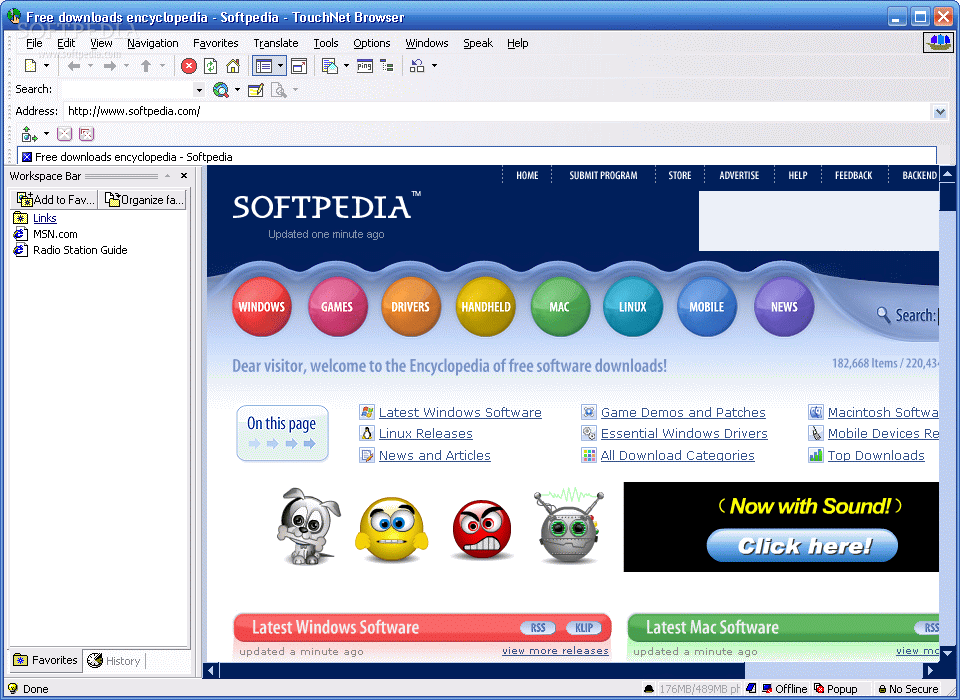The height and width of the screenshot is (700, 960).
Task: Click the light bulb icon beside Done
Action: pos(13,688)
